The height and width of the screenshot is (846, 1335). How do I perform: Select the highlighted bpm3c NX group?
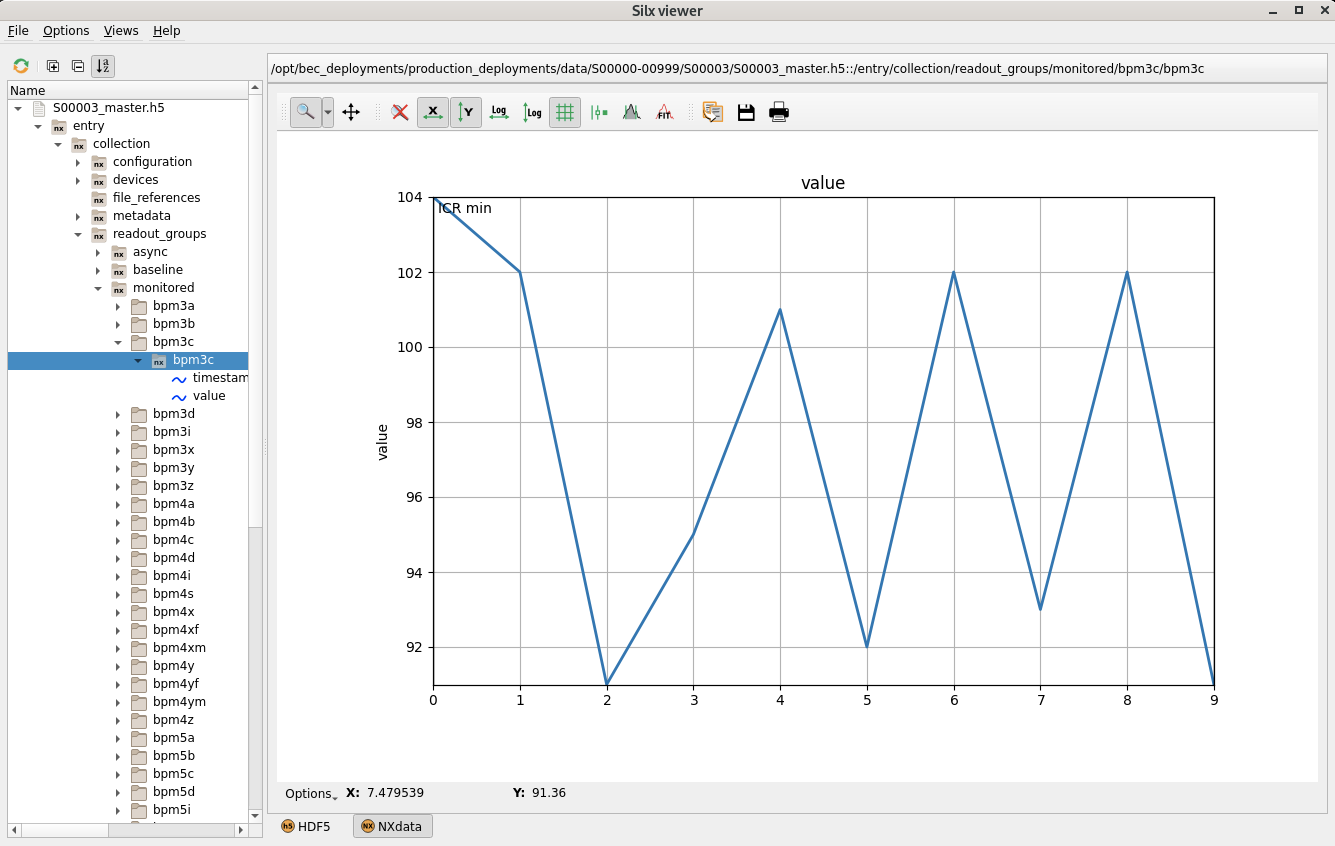point(193,360)
